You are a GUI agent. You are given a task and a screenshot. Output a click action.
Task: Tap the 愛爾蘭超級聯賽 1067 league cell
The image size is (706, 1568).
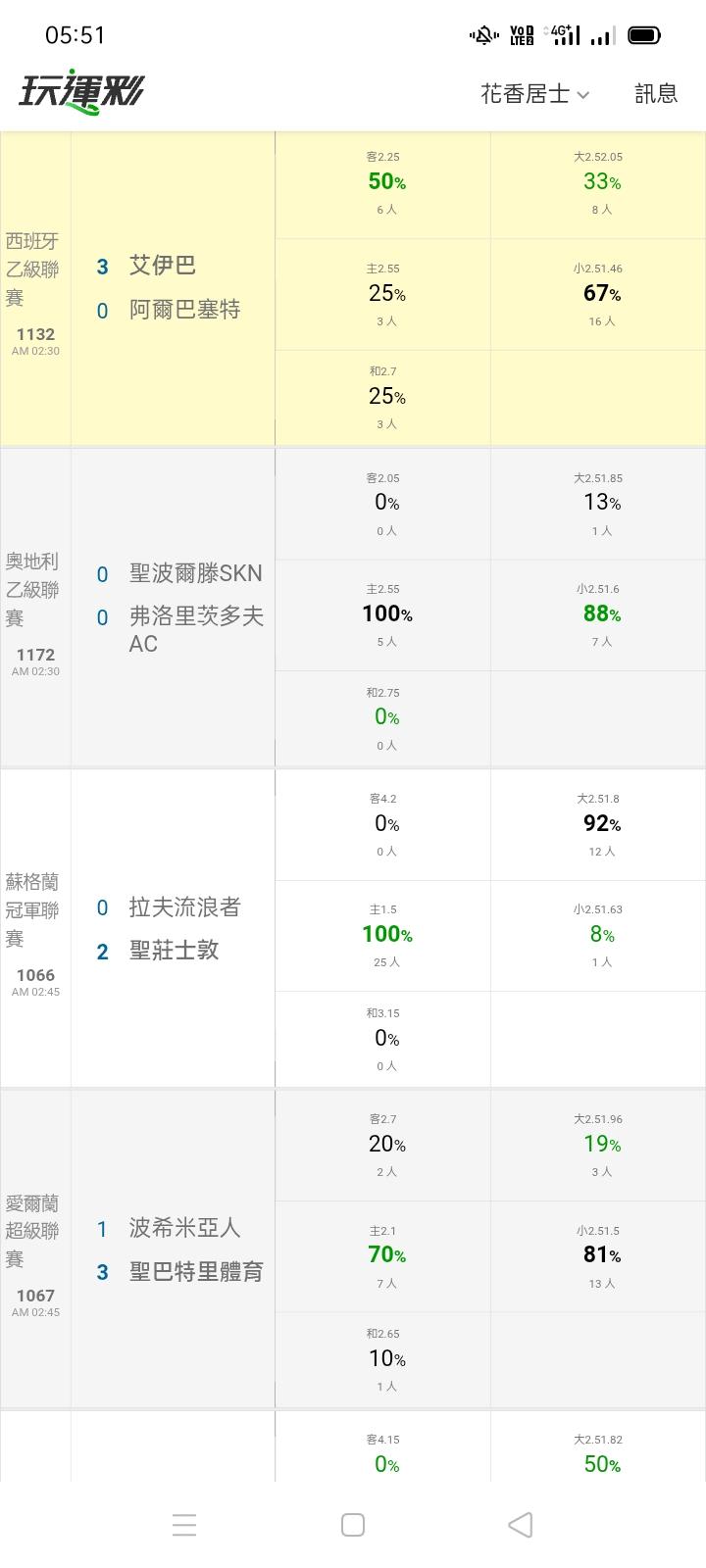coord(35,1249)
